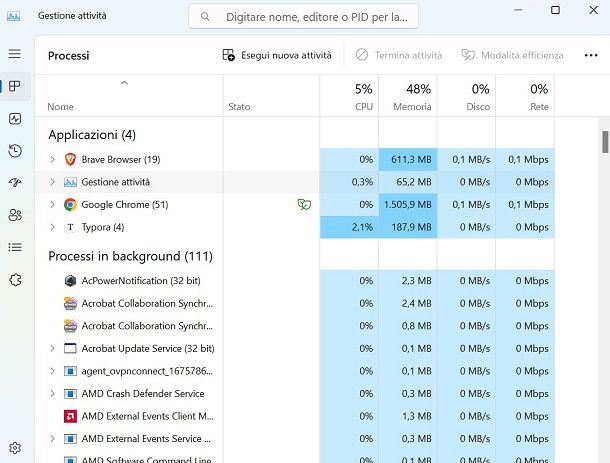Click the Acrobat Update Service window icon
This screenshot has height=463, width=610.
(x=70, y=348)
